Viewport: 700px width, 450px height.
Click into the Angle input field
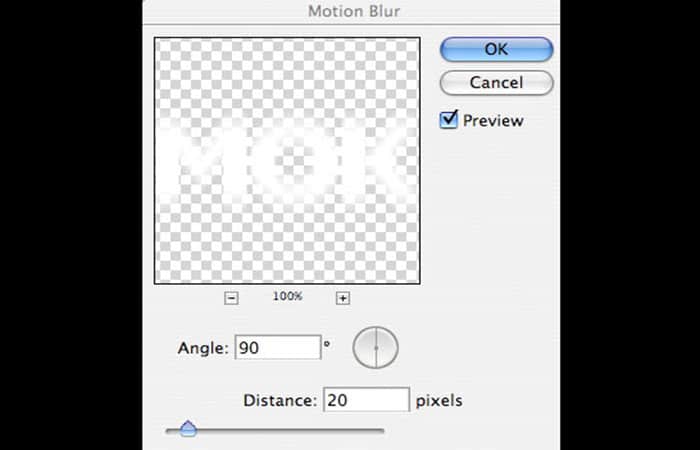tap(278, 347)
